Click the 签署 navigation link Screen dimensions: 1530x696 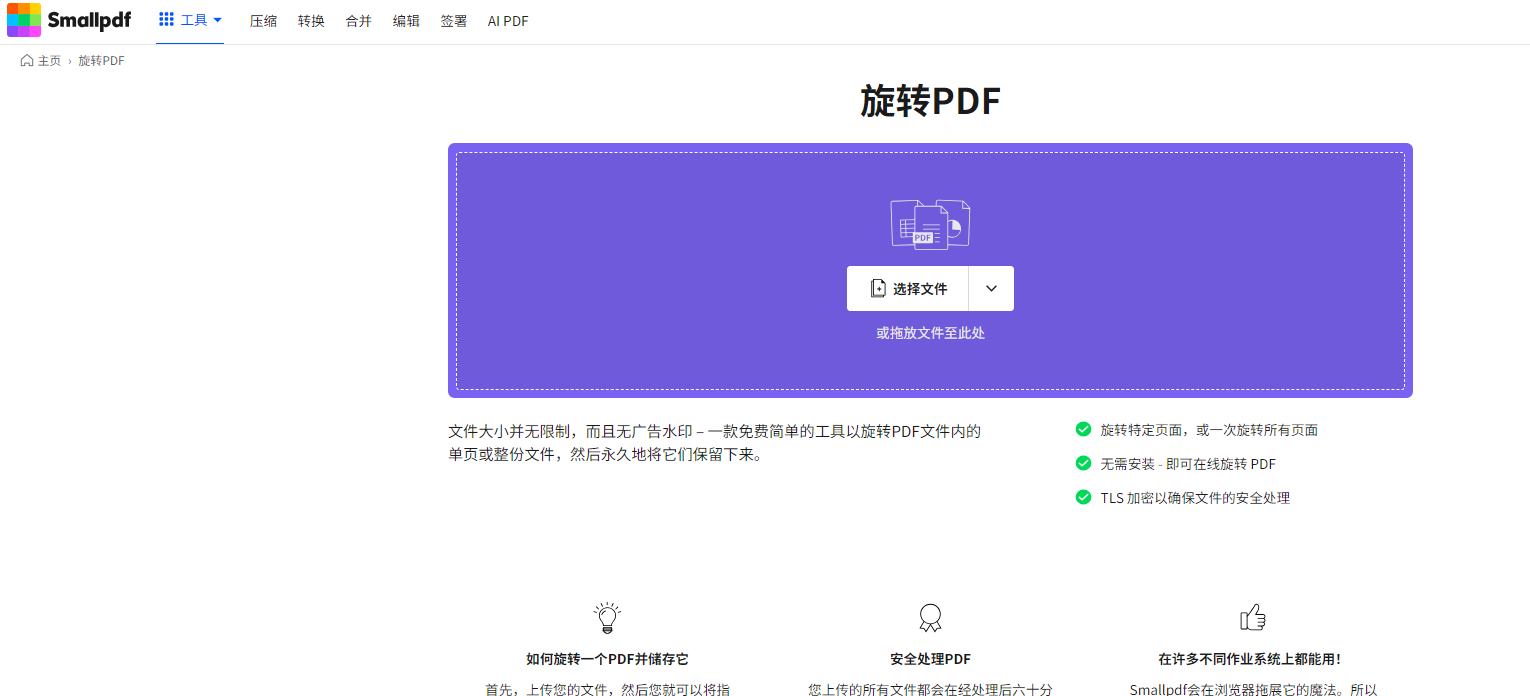tap(454, 21)
